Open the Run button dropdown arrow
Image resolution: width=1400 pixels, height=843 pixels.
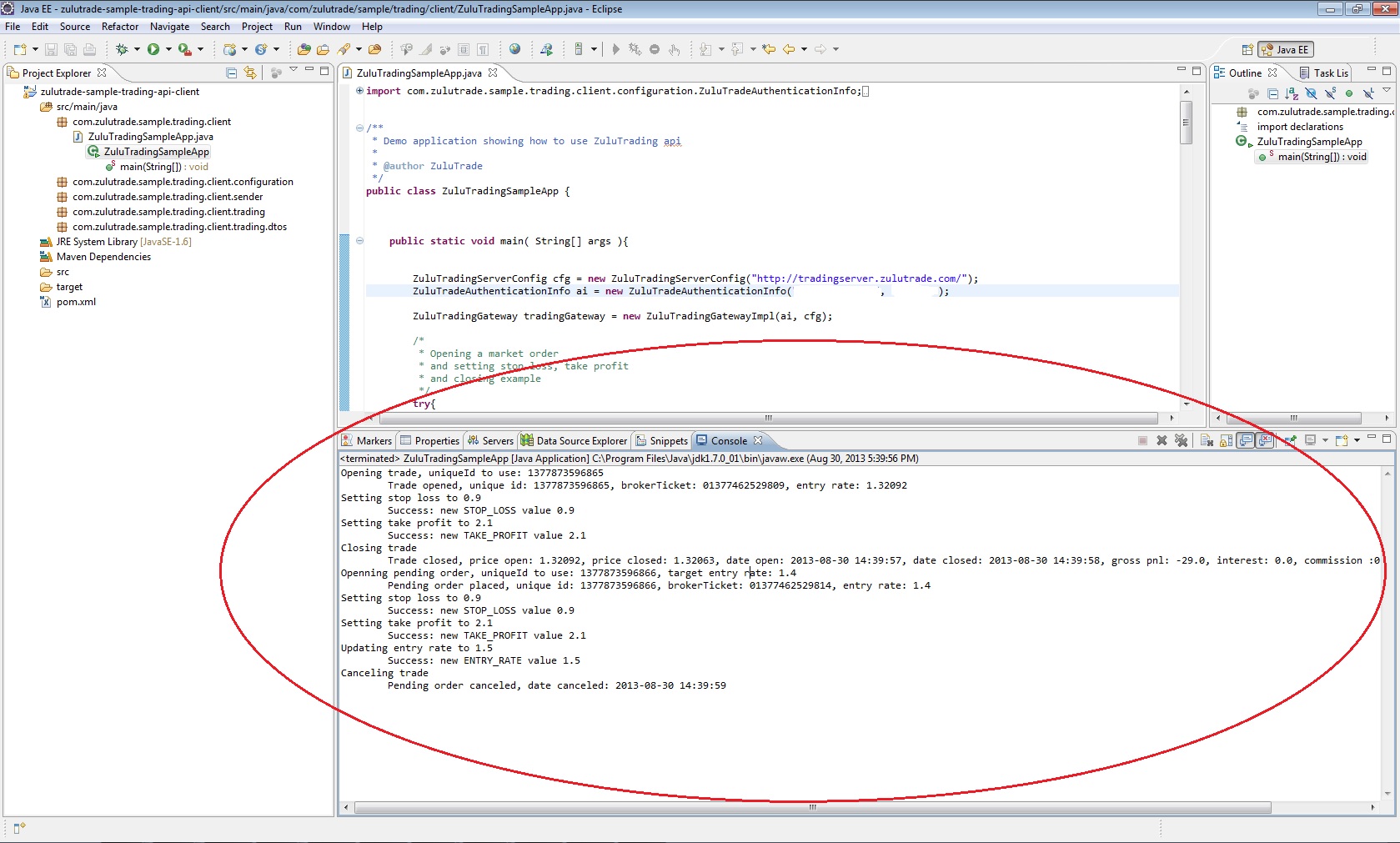point(168,50)
